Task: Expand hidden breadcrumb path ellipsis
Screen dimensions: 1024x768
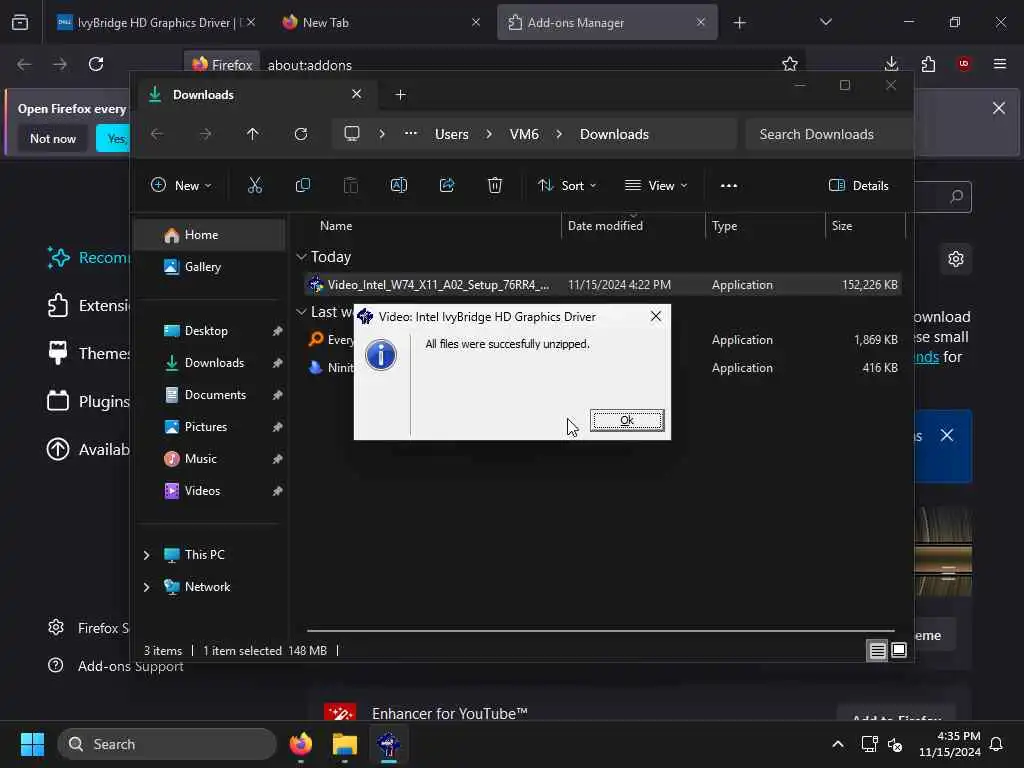Action: click(411, 133)
